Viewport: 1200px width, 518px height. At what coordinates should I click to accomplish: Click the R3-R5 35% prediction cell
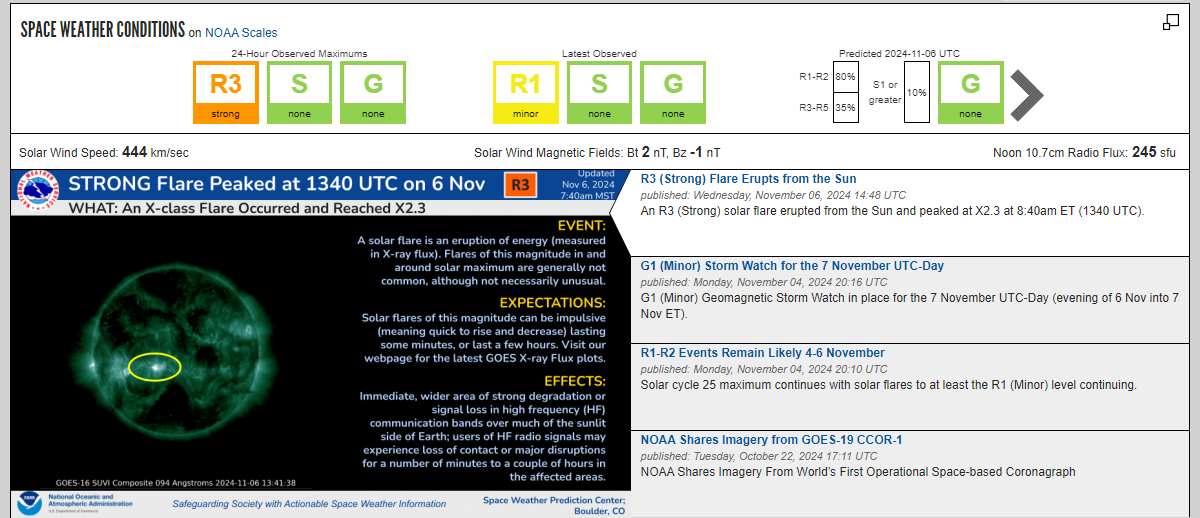click(x=845, y=107)
